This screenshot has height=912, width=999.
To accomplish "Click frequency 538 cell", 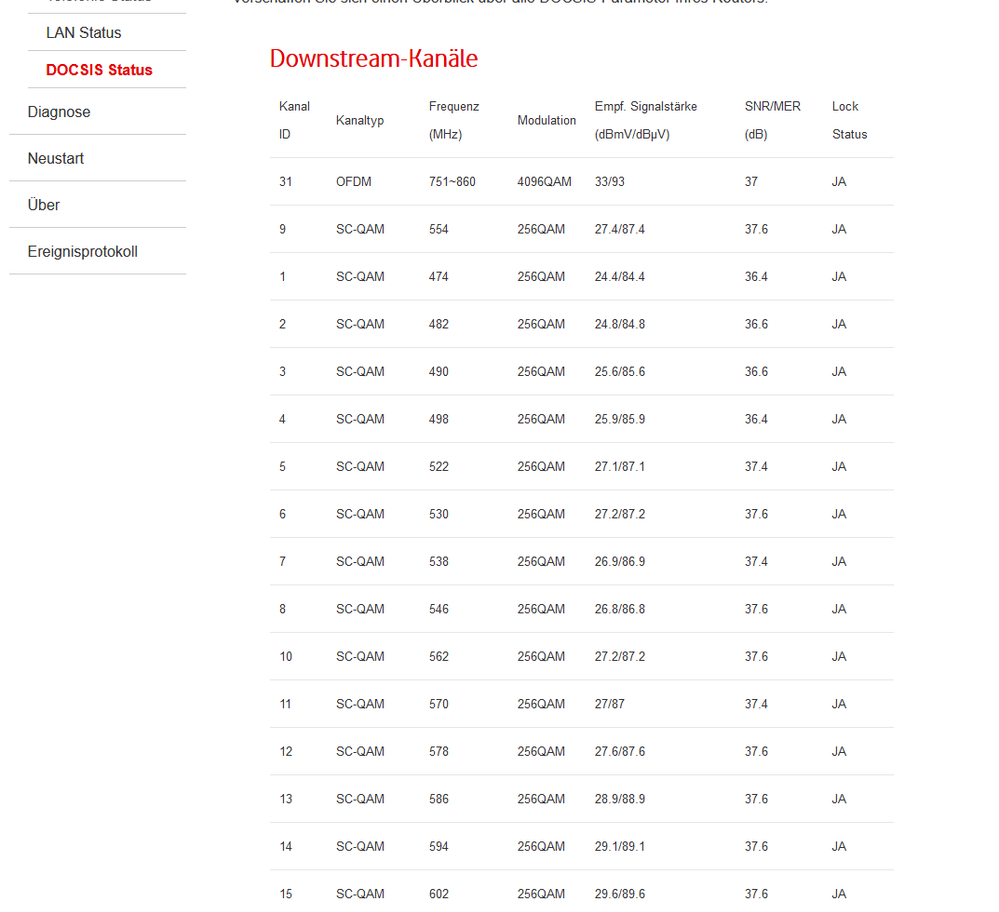I will click(x=438, y=562).
